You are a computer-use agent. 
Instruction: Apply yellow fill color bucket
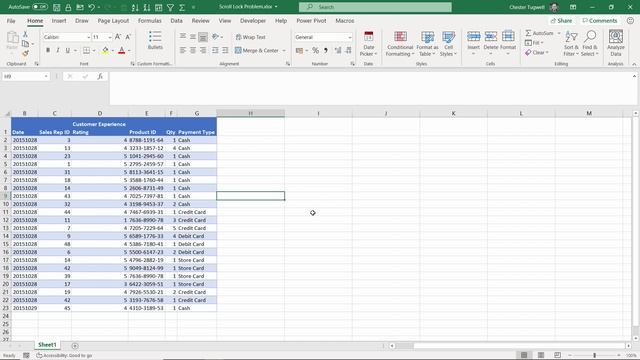coord(105,50)
